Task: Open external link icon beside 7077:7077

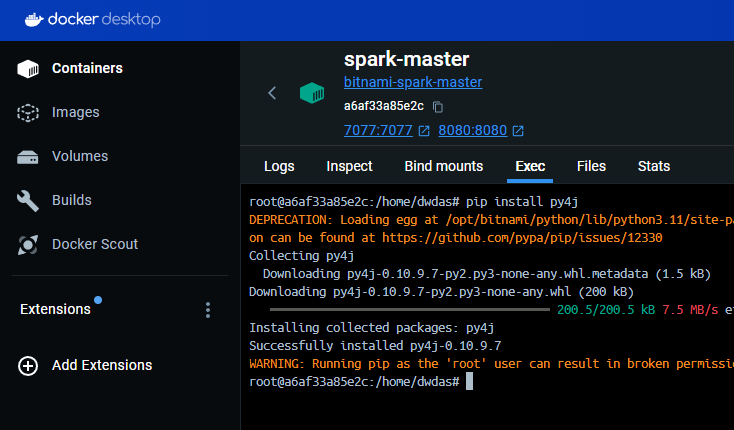Action: tap(424, 131)
